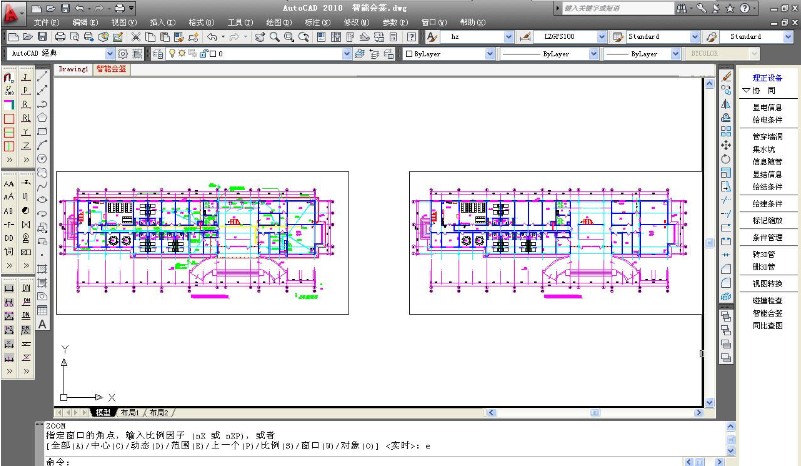The height and width of the screenshot is (466, 801).
Task: Click the infocenter keyword search field
Action: tap(618, 8)
